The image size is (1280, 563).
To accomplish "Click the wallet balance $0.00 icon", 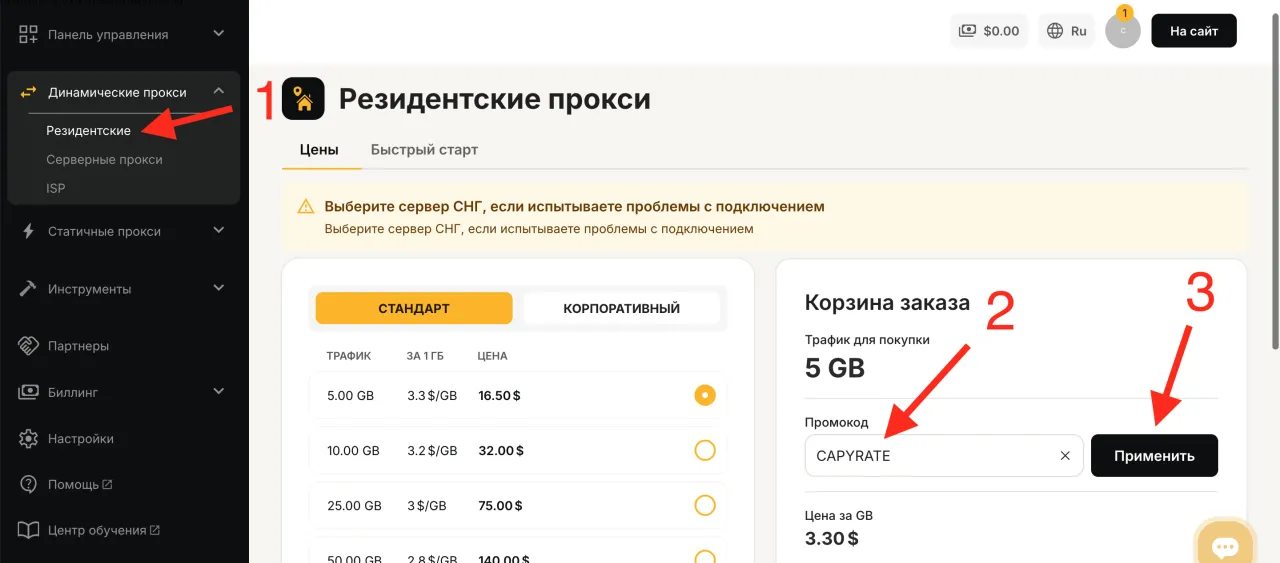I will [967, 31].
